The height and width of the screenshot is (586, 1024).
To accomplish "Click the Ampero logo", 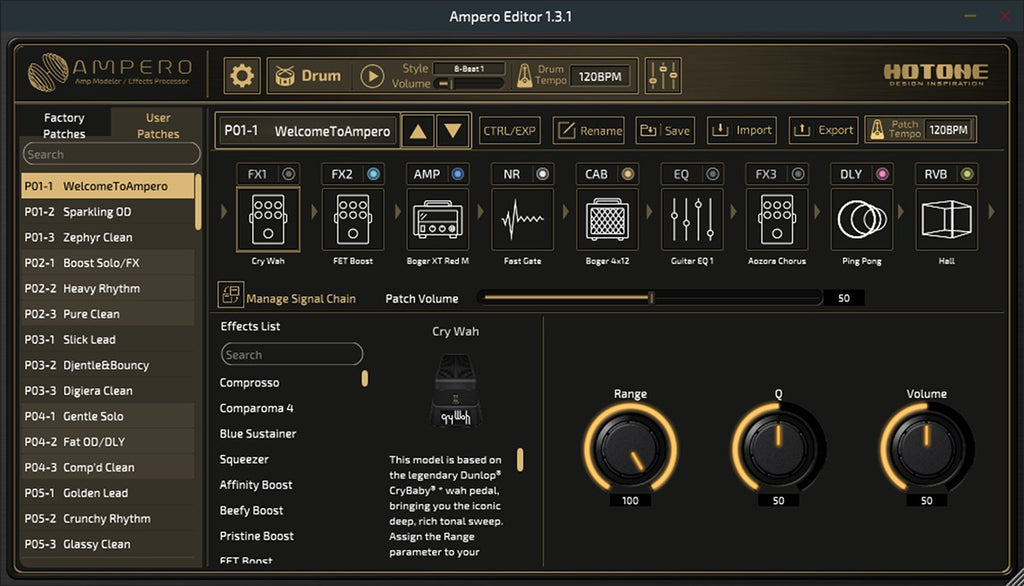I will [x=110, y=72].
